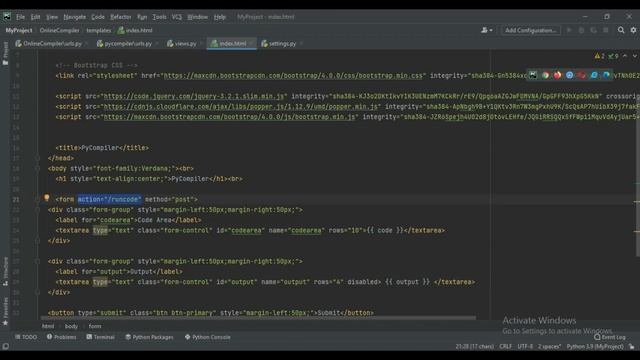
Task: Open IDE settings gear icon
Action: pos(633,30)
